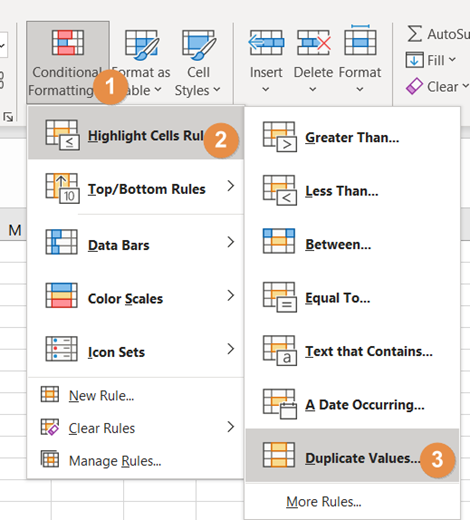Viewport: 470px width, 520px height.
Task: Click the Color Scales label
Action: pyautogui.click(x=125, y=298)
